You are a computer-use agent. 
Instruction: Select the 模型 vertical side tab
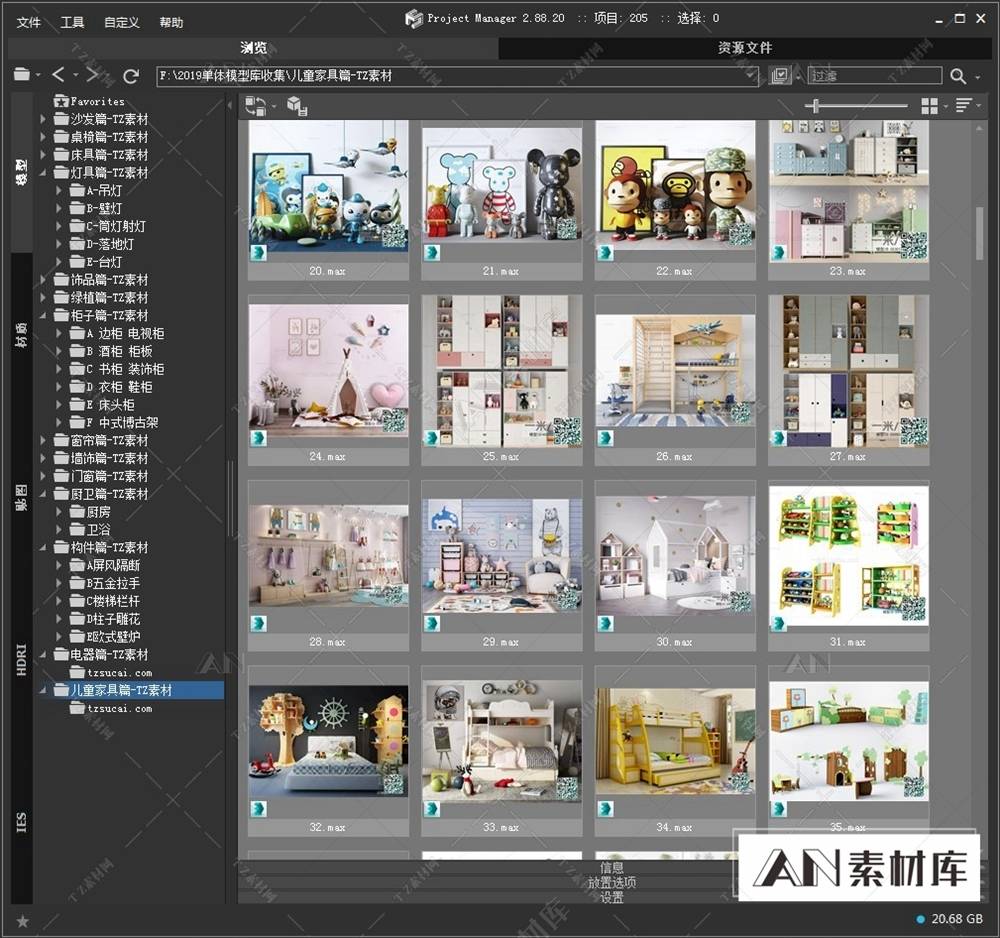pyautogui.click(x=22, y=172)
